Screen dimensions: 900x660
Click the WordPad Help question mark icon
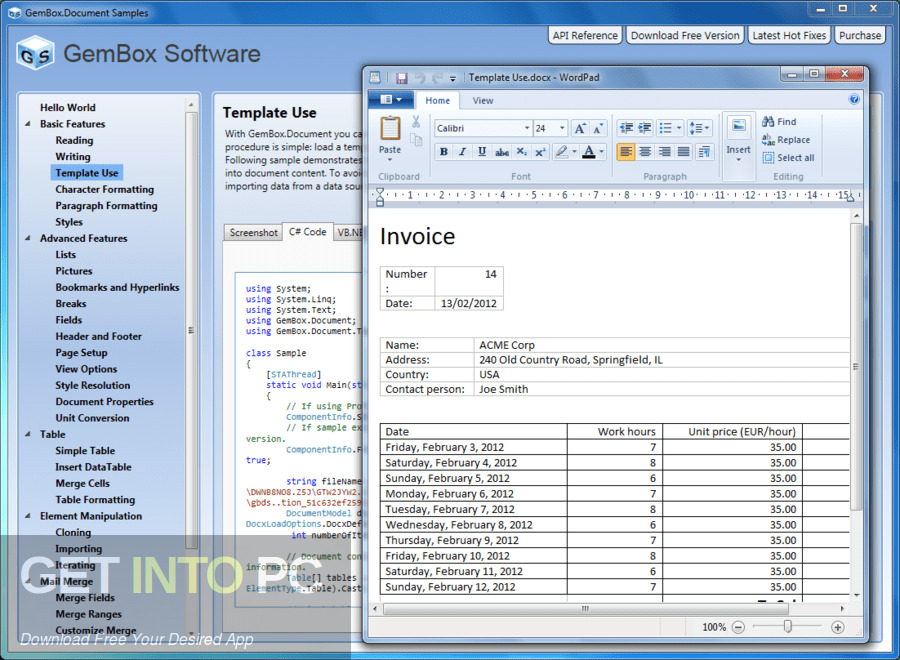coord(854,99)
